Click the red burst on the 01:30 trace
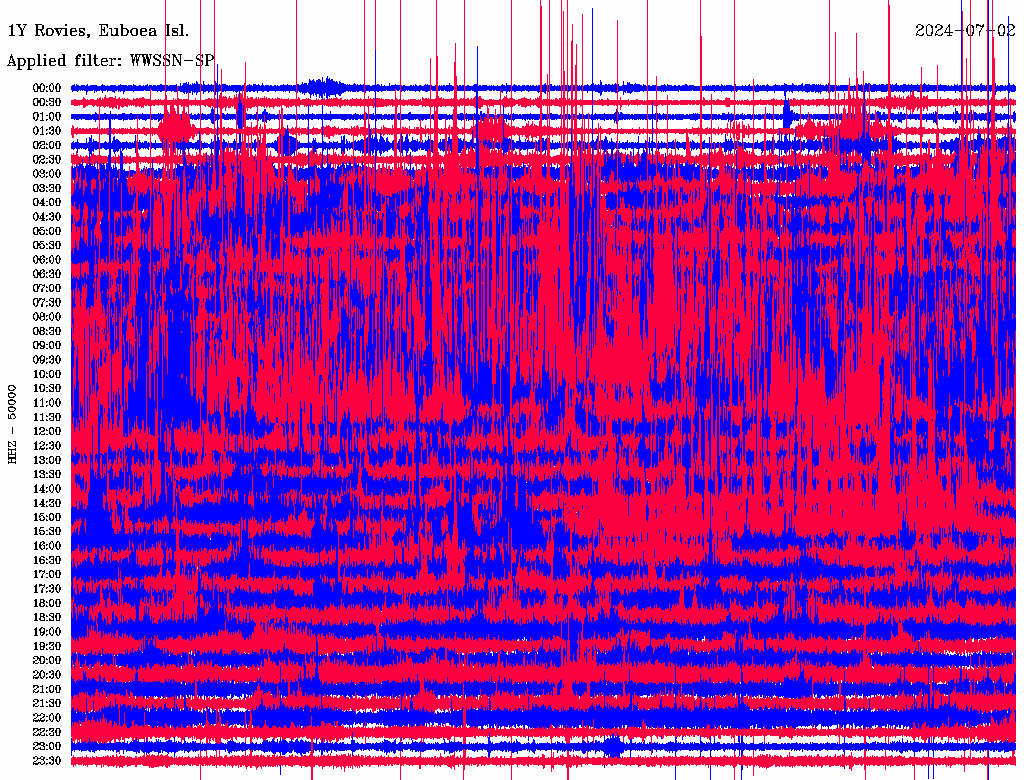The height and width of the screenshot is (780, 1024). (x=175, y=128)
